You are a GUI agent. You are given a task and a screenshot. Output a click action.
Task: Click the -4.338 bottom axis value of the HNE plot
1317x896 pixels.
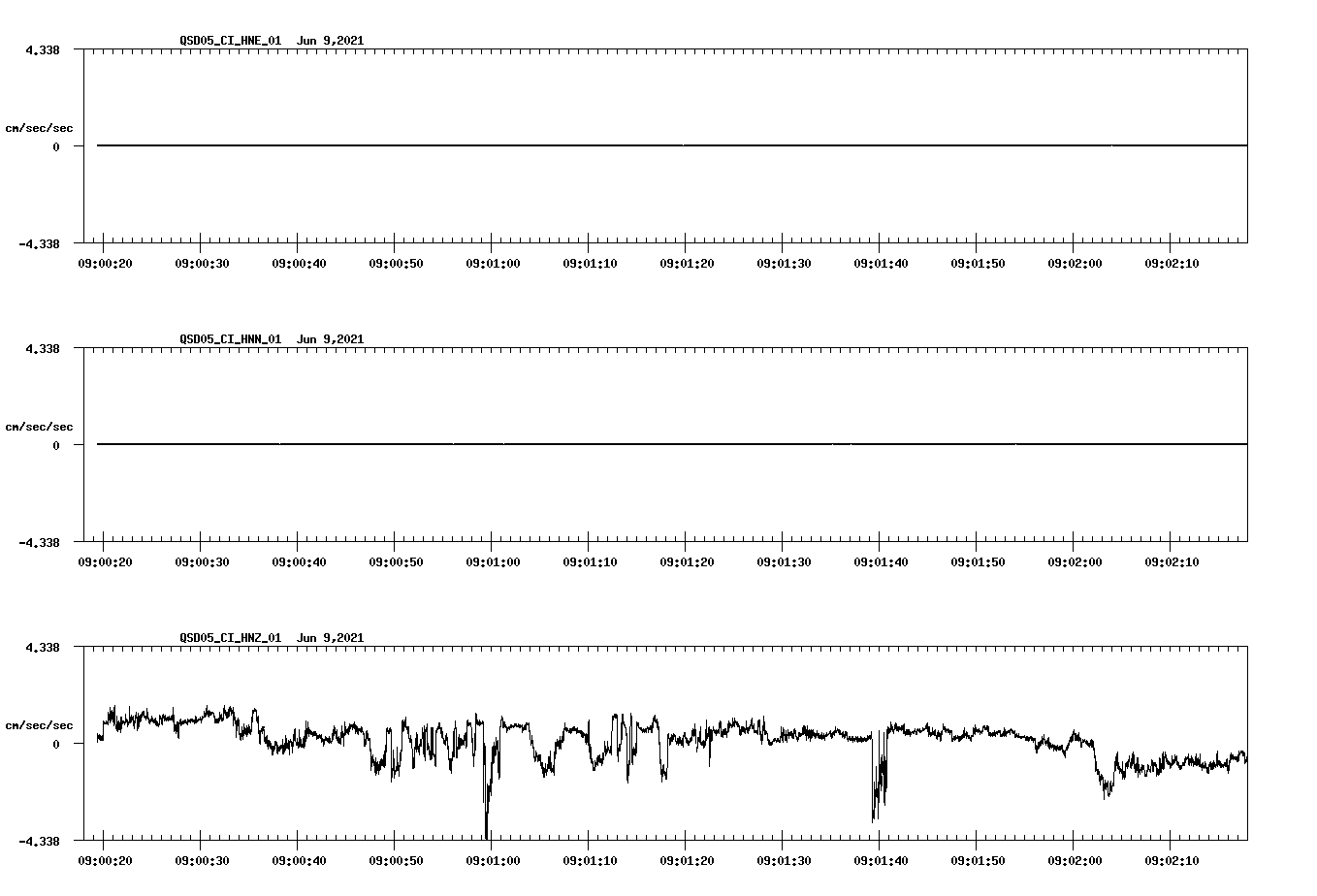click(39, 243)
